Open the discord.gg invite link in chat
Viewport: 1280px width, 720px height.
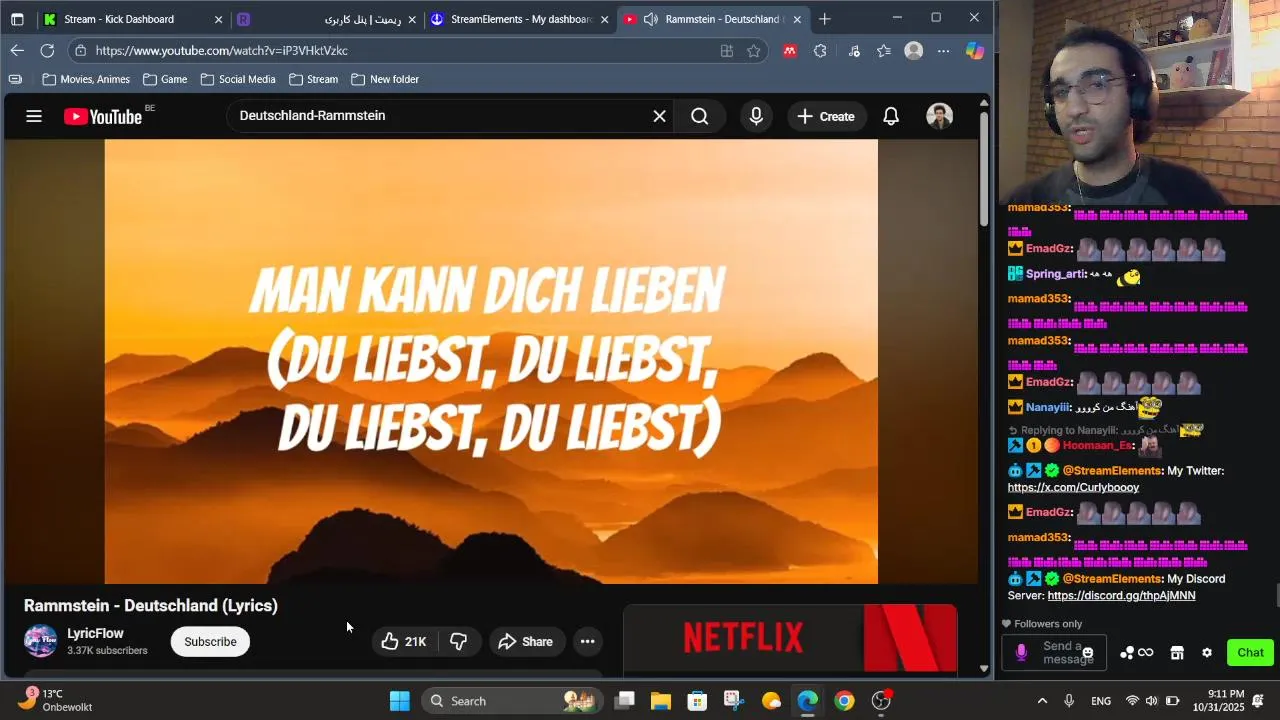point(1121,595)
